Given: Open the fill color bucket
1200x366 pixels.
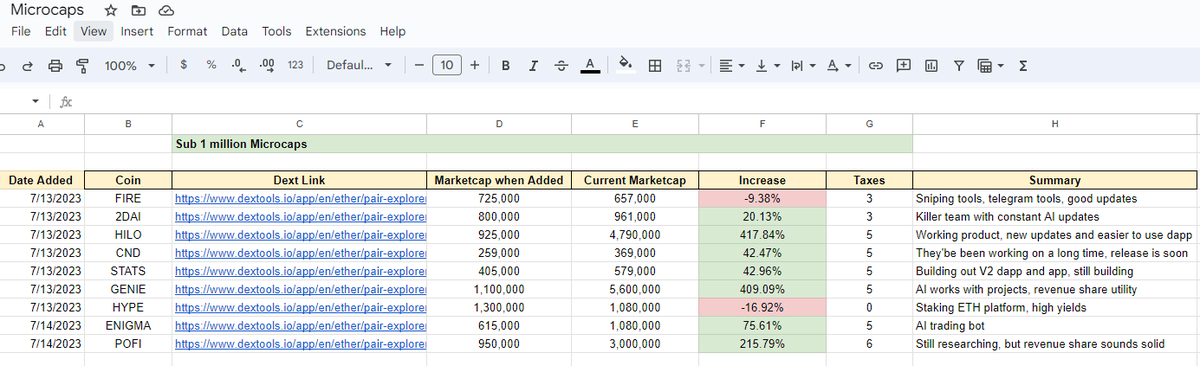Looking at the screenshot, I should (x=626, y=65).
